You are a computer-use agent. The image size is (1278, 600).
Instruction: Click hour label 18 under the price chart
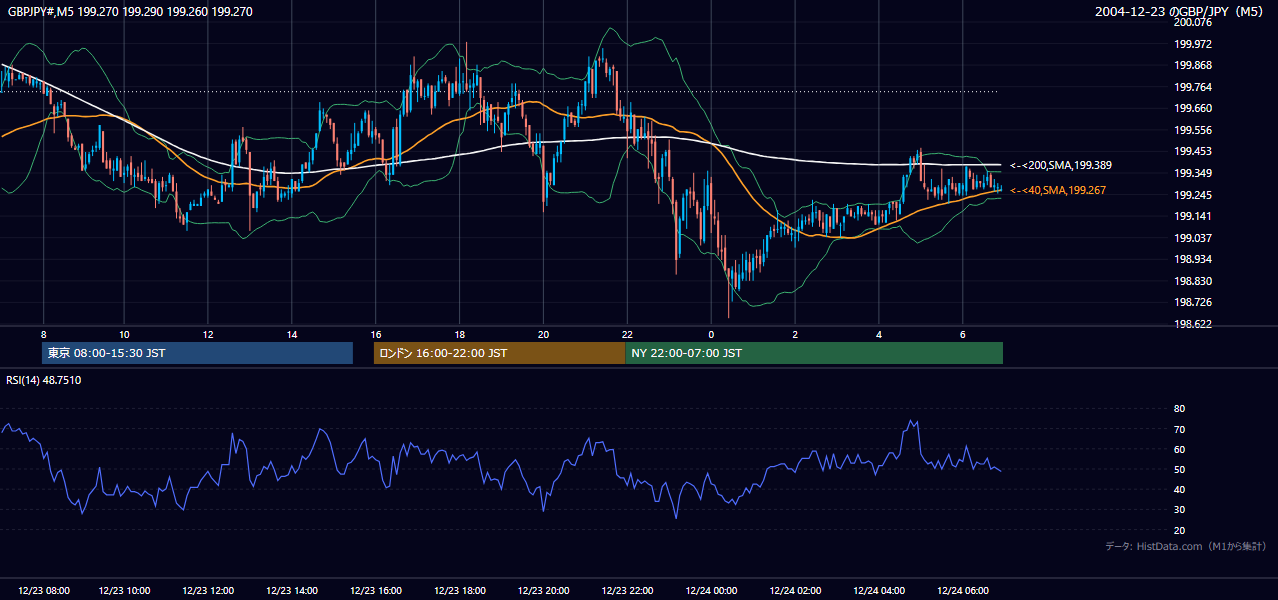(459, 334)
